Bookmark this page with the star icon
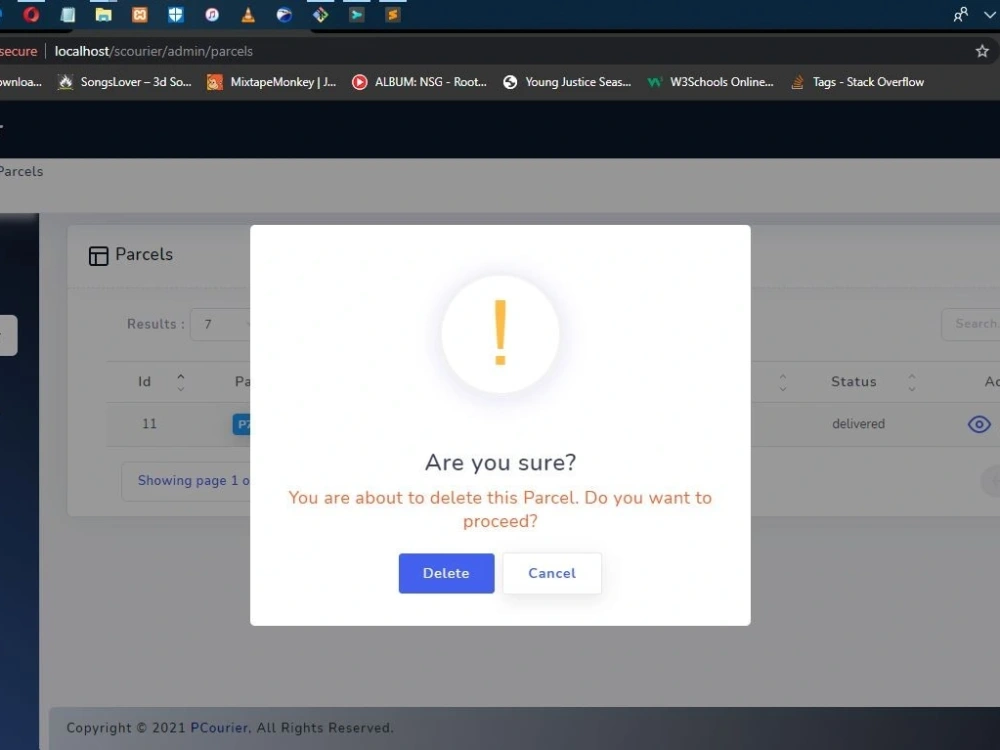The height and width of the screenshot is (750, 1000). coord(982,51)
